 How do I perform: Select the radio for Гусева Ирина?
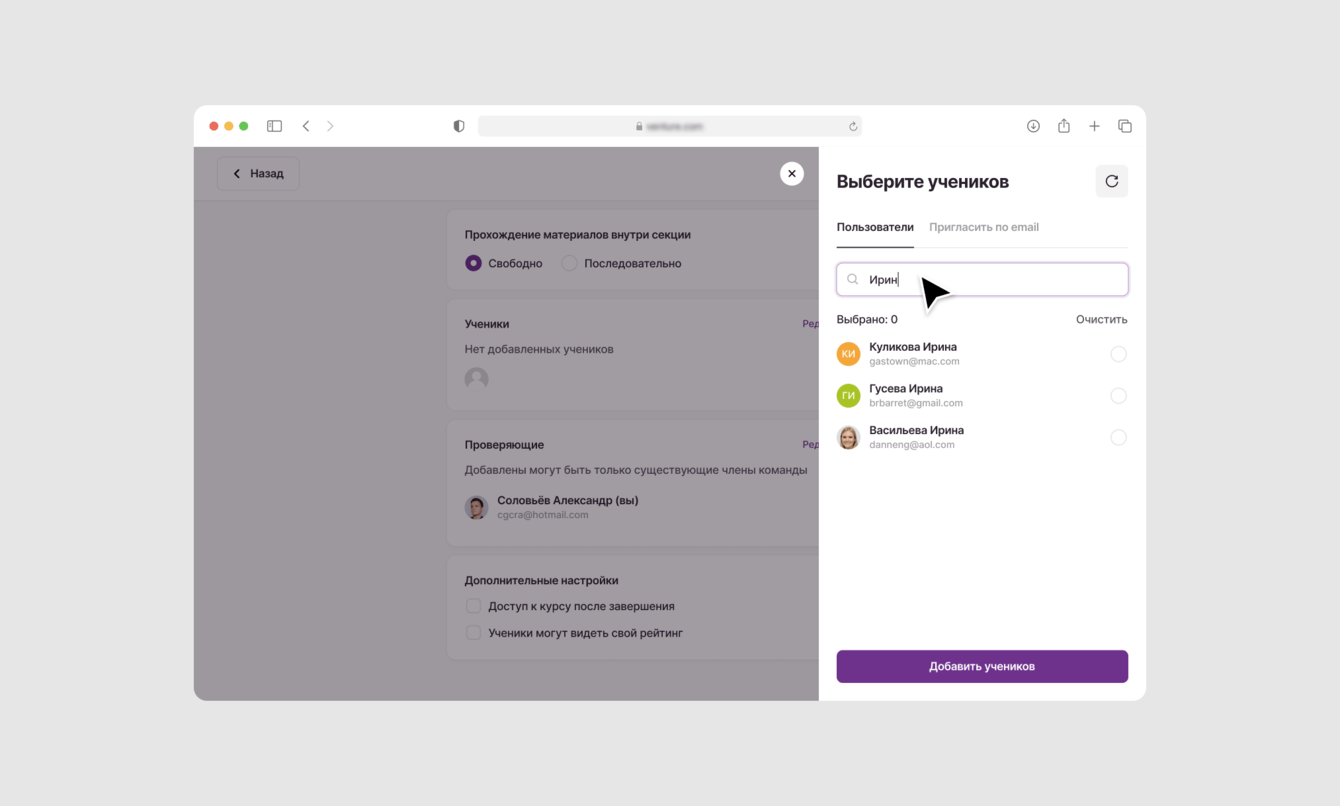coord(1118,396)
